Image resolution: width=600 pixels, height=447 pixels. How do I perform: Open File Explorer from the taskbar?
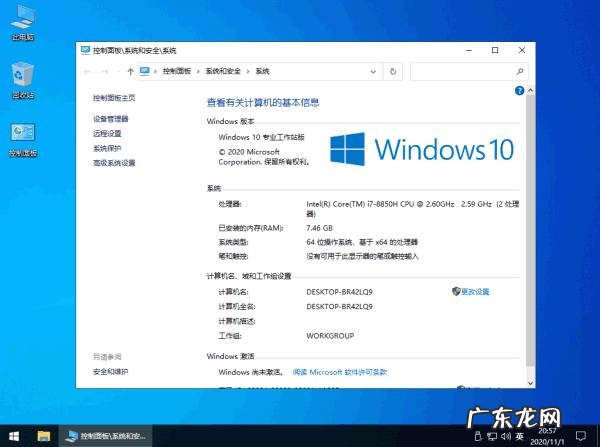point(44,436)
